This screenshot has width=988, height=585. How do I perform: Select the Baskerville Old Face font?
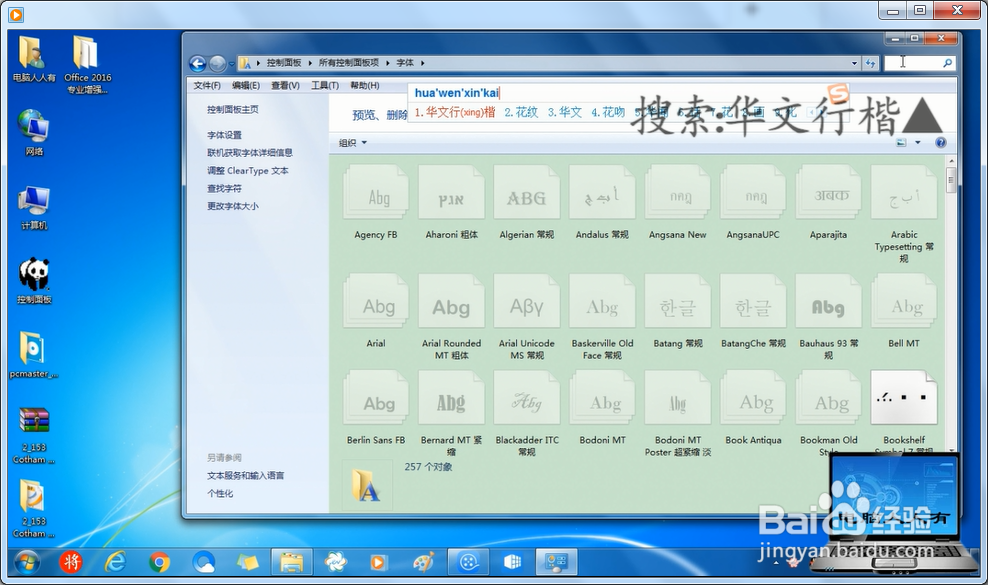point(602,301)
